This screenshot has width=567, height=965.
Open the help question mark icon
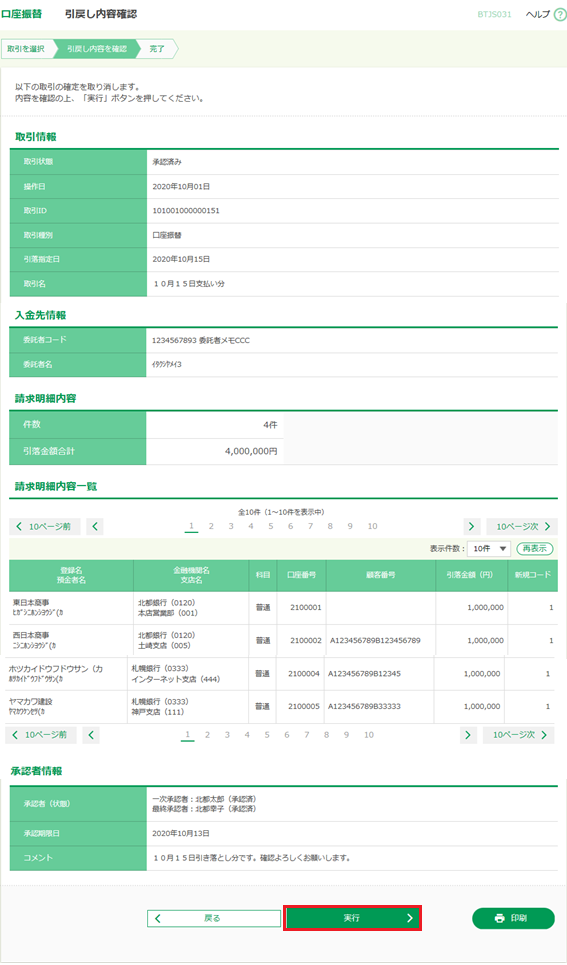pos(560,15)
